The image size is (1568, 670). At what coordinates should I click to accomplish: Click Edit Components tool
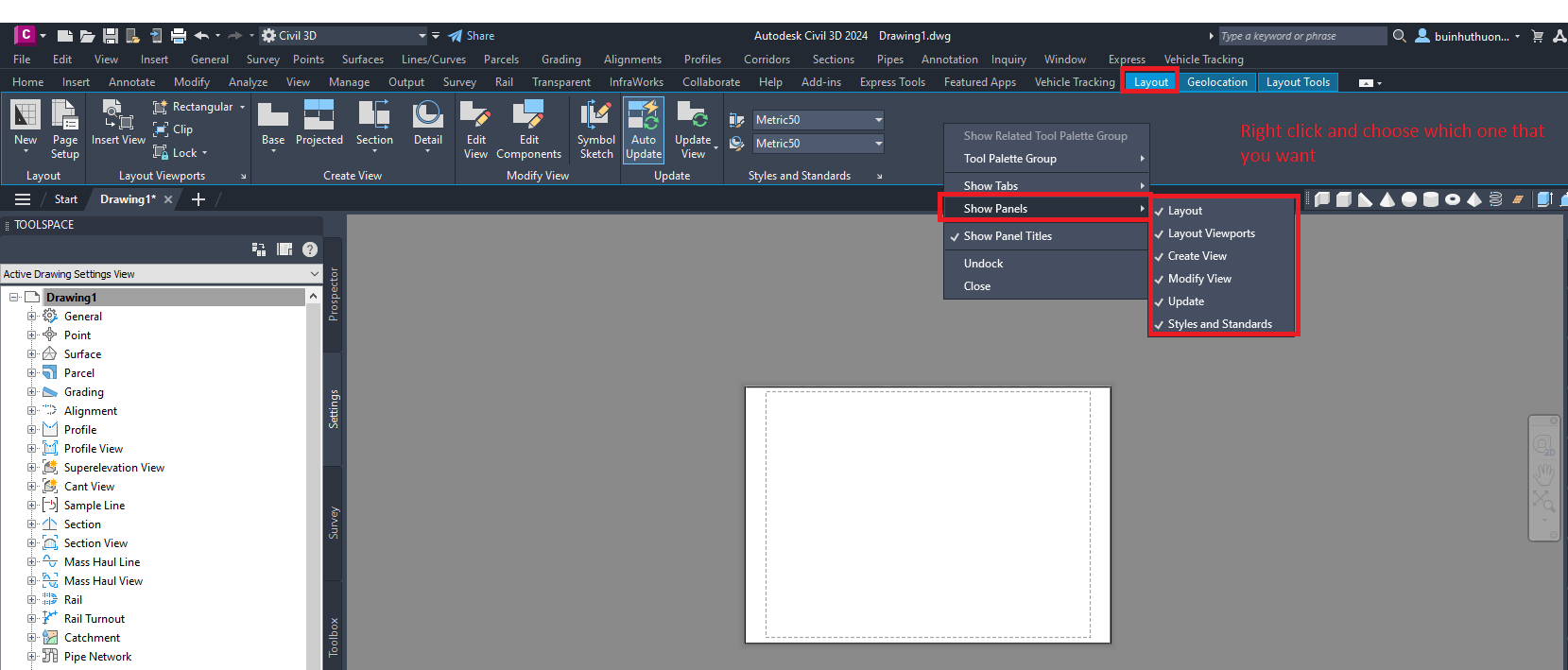(528, 129)
